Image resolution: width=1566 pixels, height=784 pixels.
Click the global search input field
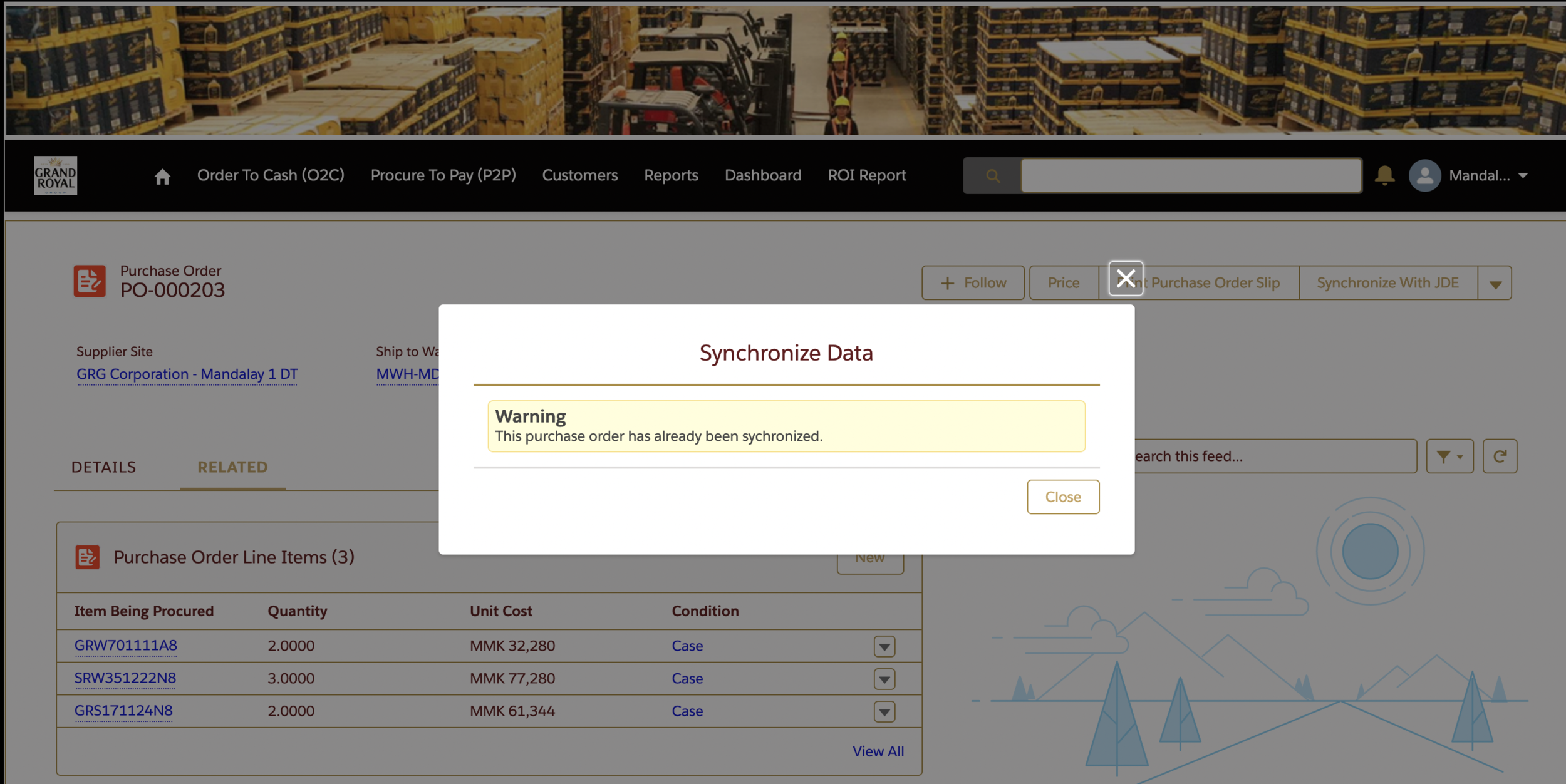(1190, 176)
